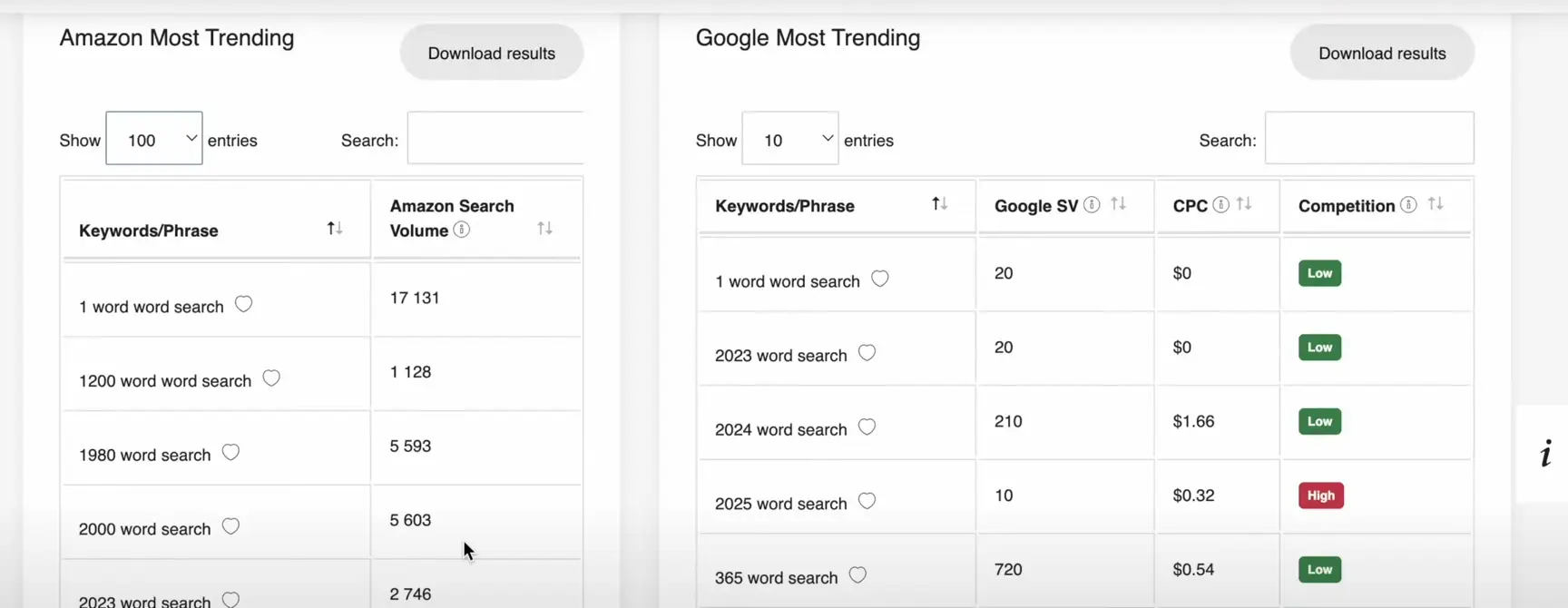Favorite '1200 word word search' in Amazon table
1568x608 pixels.
pos(271,378)
